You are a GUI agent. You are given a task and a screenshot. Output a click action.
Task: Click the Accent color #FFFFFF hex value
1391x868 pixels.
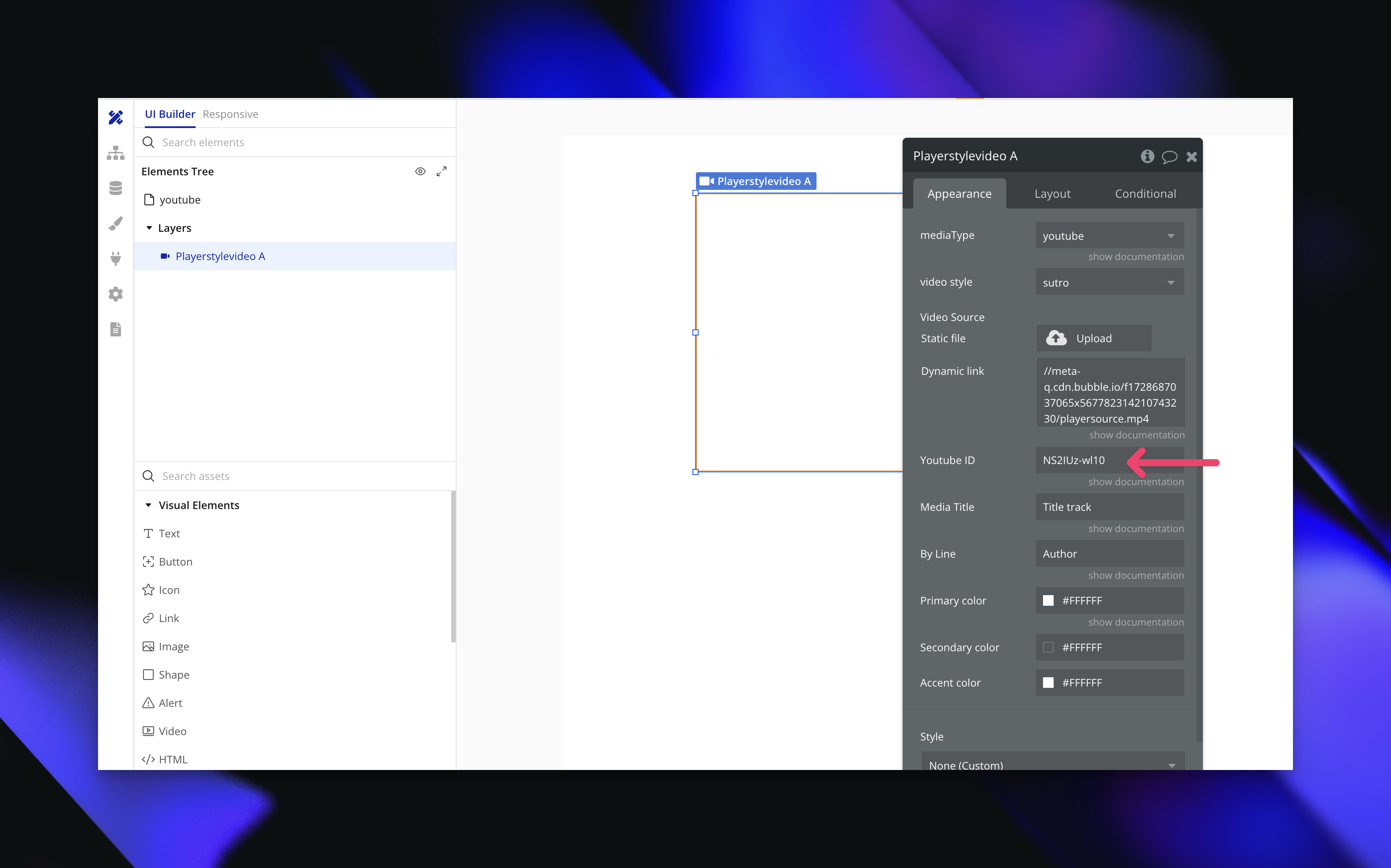click(x=1082, y=683)
